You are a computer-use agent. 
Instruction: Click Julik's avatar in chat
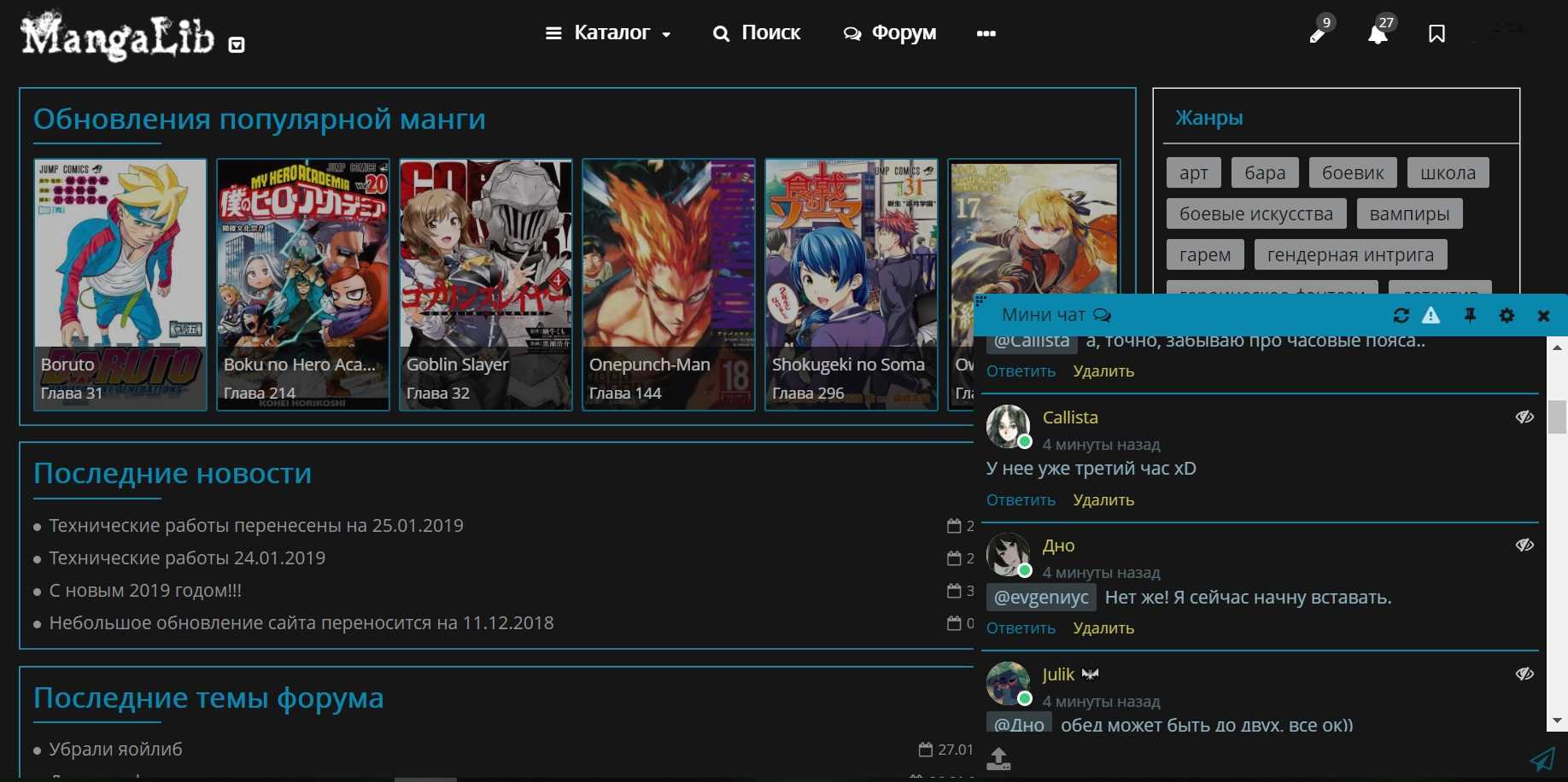pos(1009,683)
